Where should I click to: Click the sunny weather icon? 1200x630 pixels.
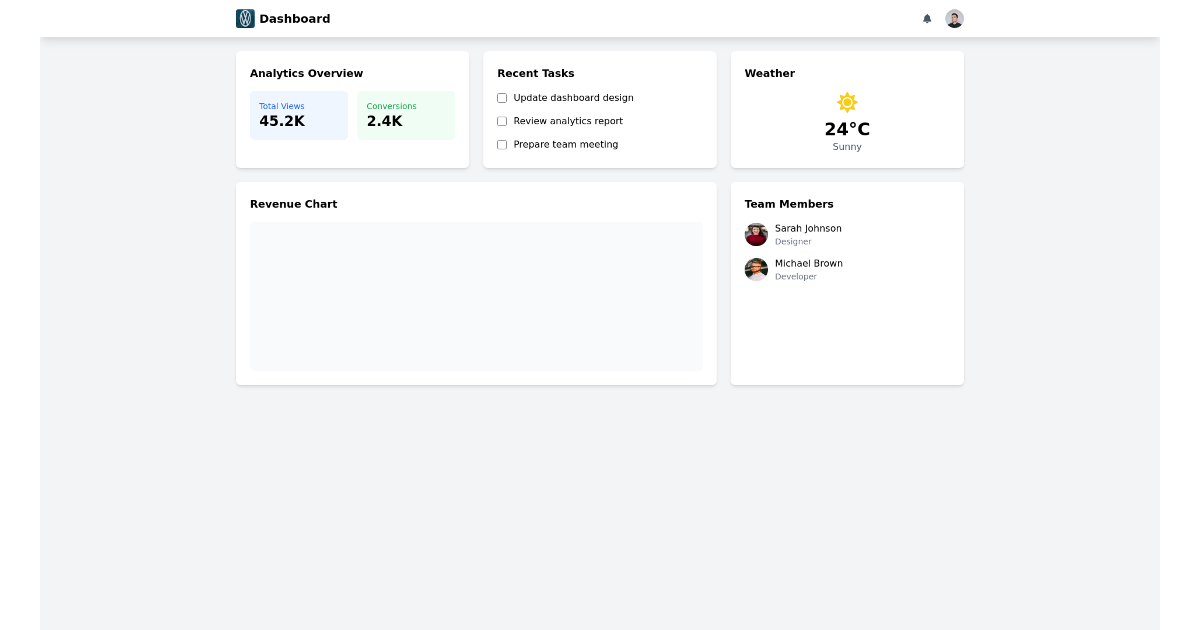point(847,102)
